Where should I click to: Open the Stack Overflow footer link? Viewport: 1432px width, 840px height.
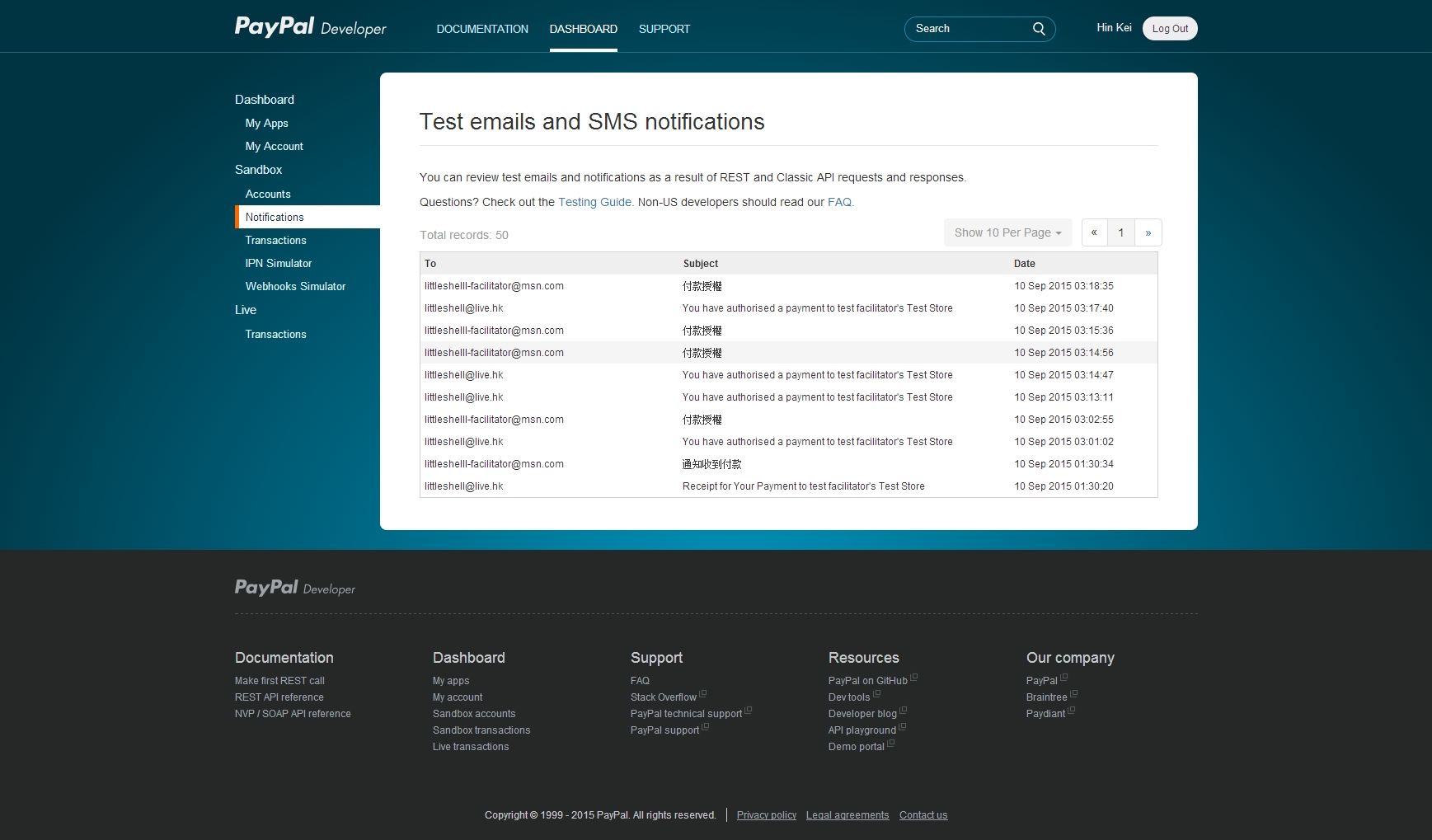coord(663,697)
